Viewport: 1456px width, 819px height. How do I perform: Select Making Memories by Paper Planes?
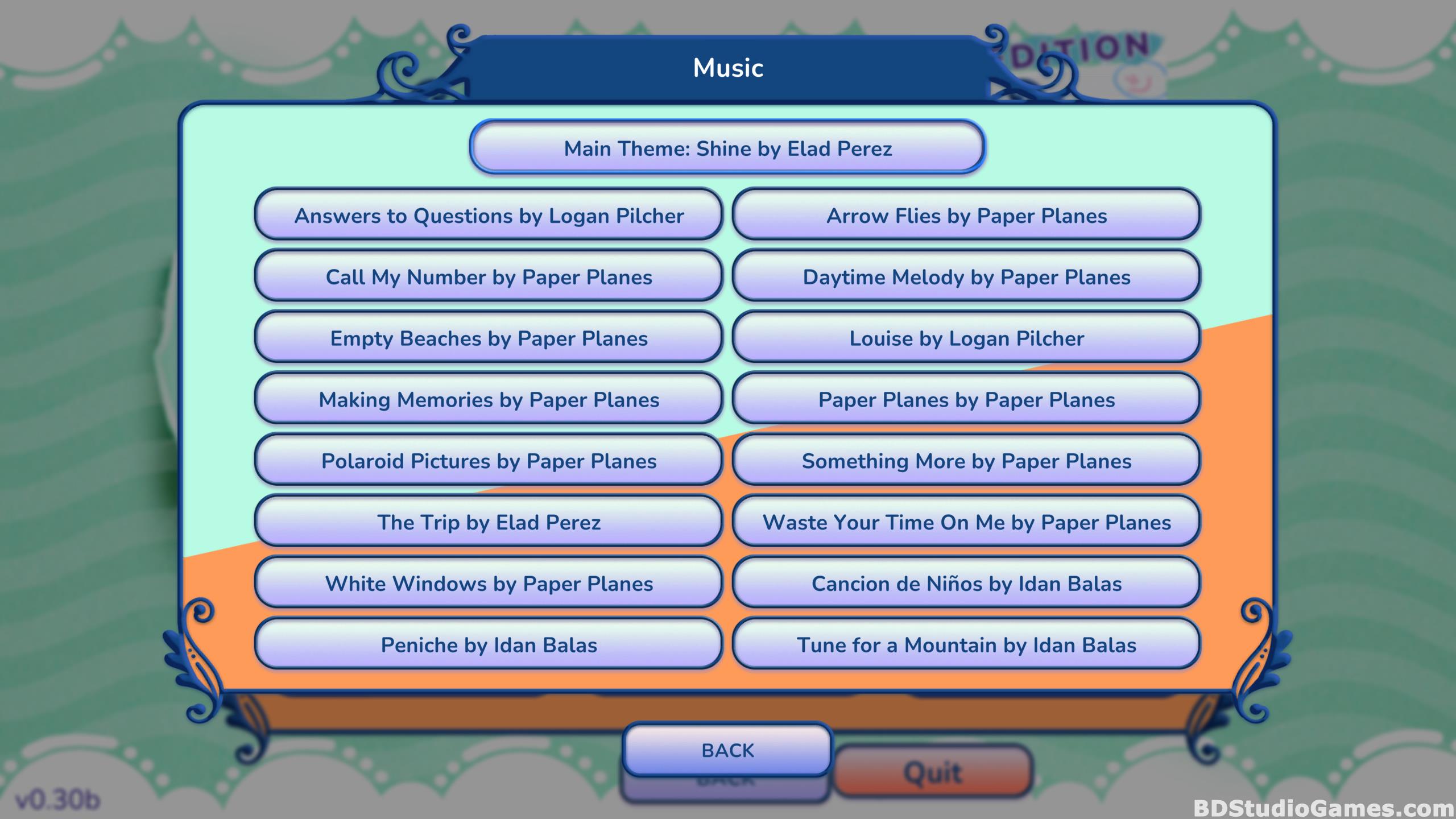(x=487, y=399)
